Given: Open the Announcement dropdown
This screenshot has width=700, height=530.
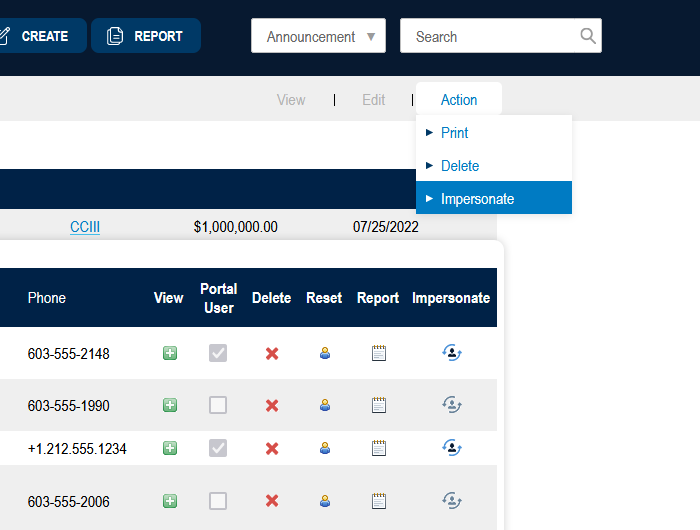Looking at the screenshot, I should tap(318, 37).
